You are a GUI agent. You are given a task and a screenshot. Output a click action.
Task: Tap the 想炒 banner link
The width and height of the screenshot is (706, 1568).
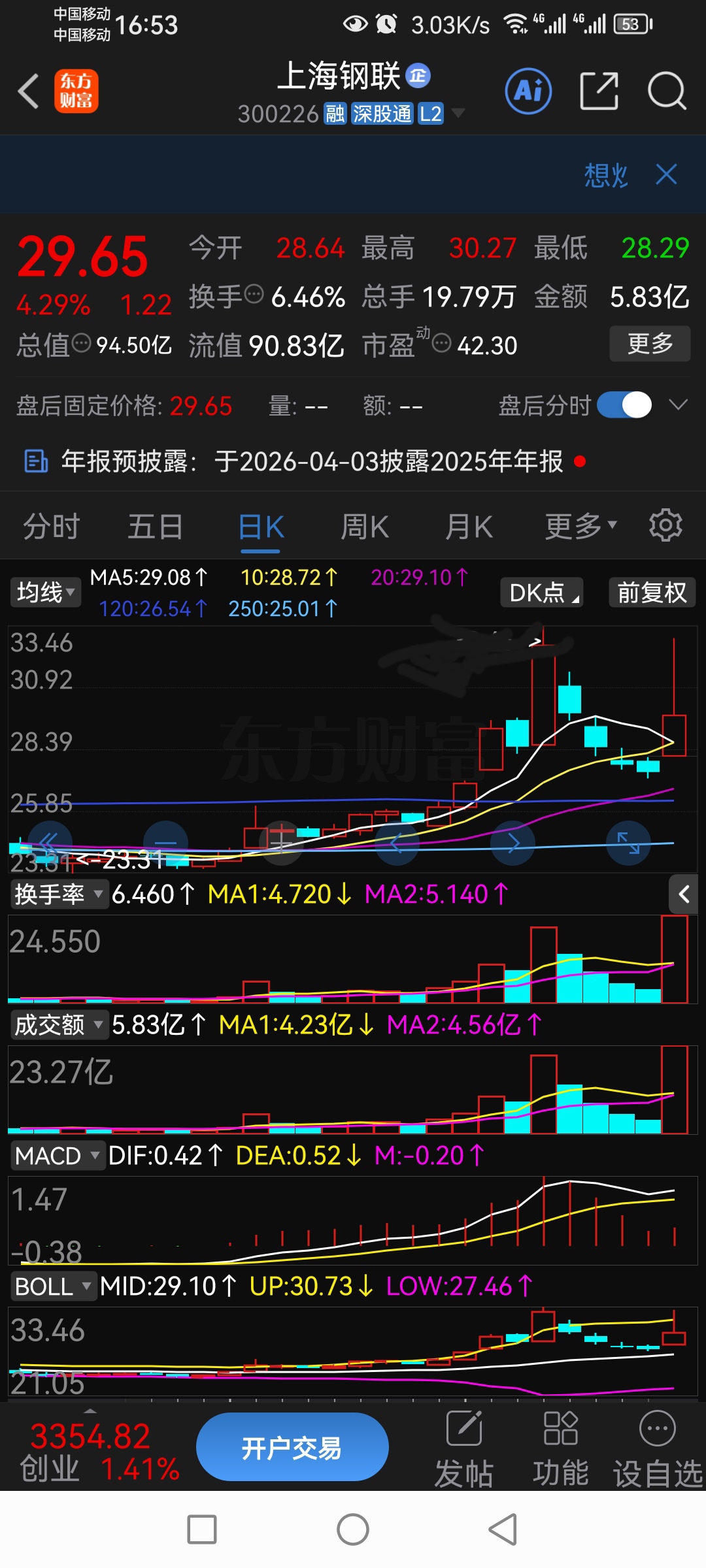pos(606,175)
